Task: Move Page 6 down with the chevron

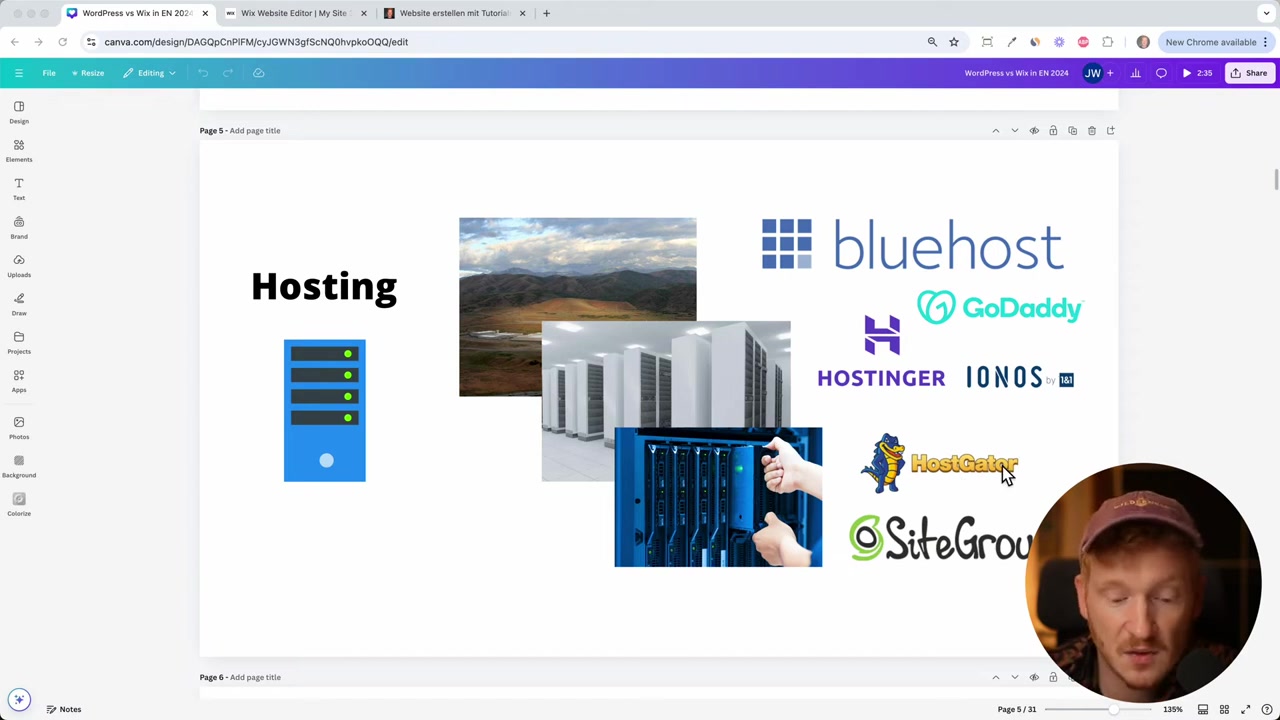Action: [x=1014, y=678]
